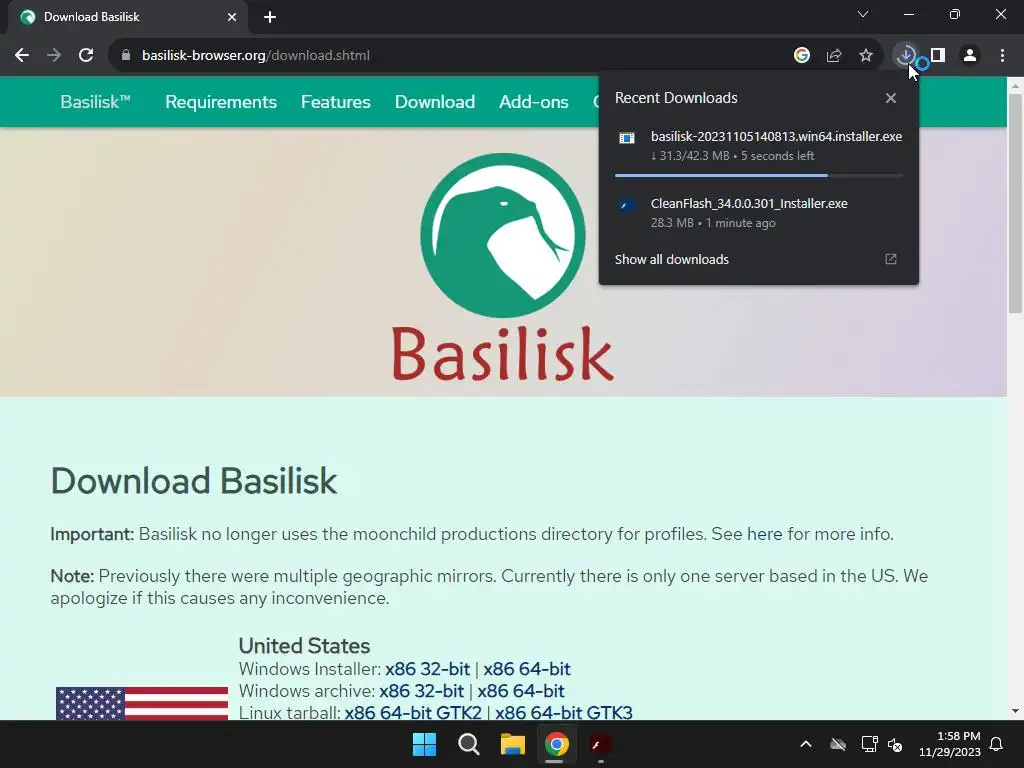The width and height of the screenshot is (1024, 768).
Task: Download Windows archive x86 64-bit
Action: click(520, 691)
